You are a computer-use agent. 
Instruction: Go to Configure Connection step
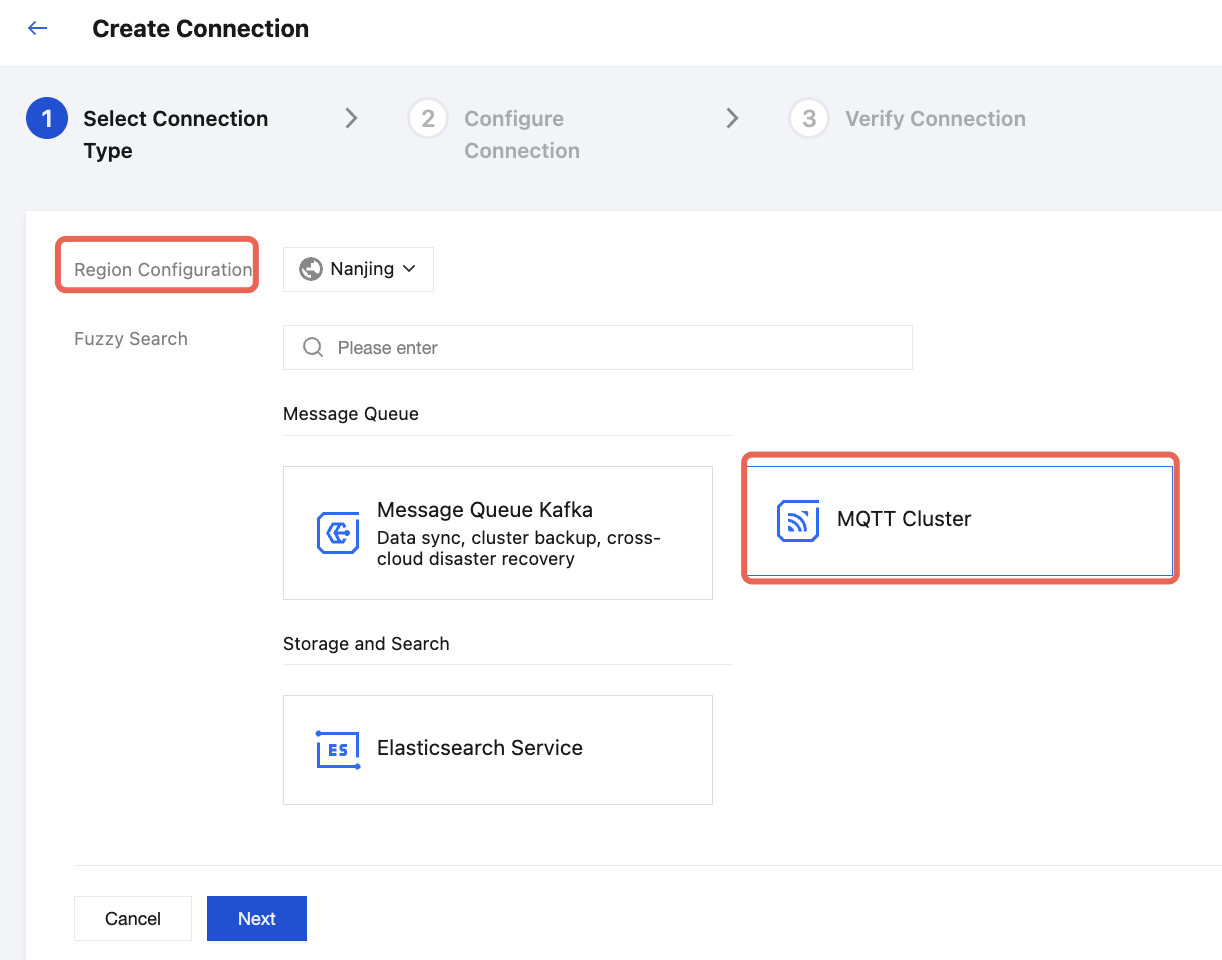(521, 134)
